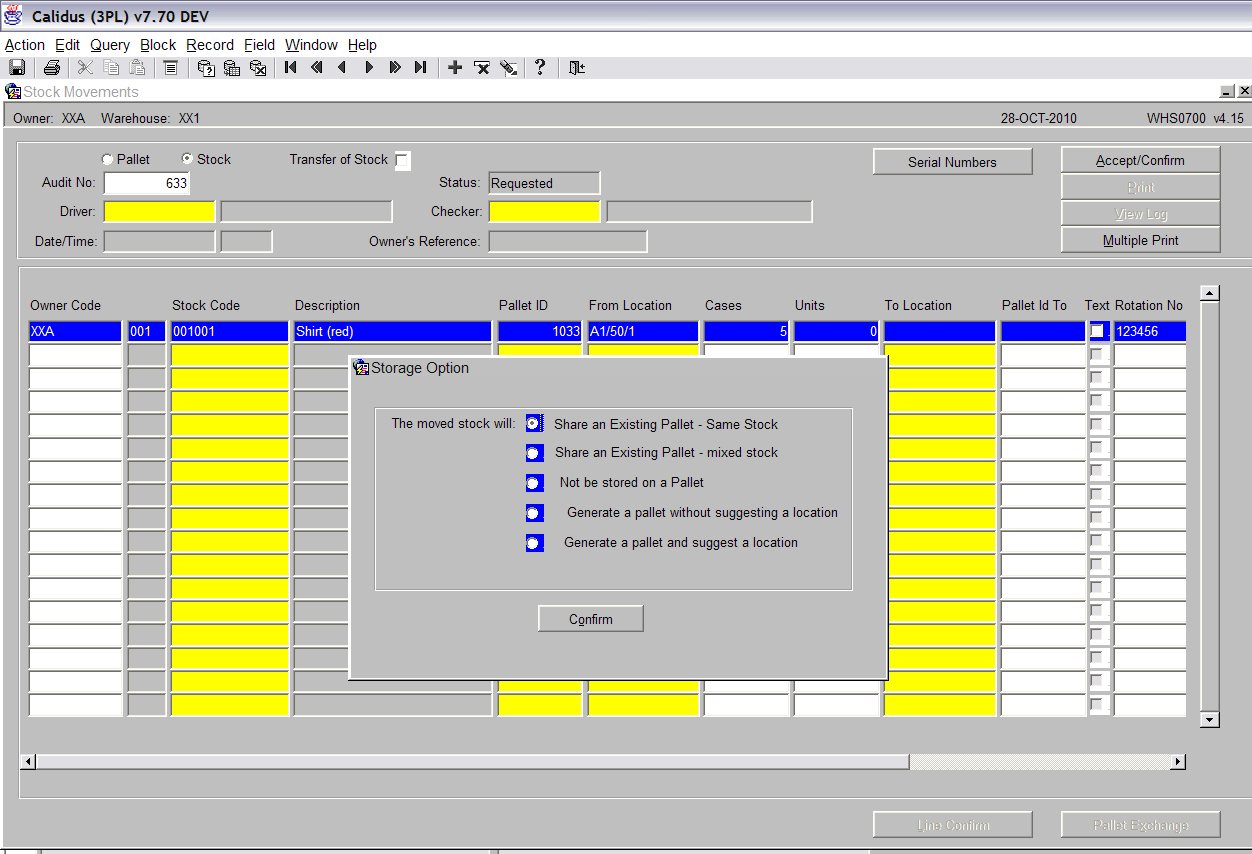This screenshot has width=1252, height=854.
Task: Jump to first record with toolbar icon
Action: (x=291, y=68)
